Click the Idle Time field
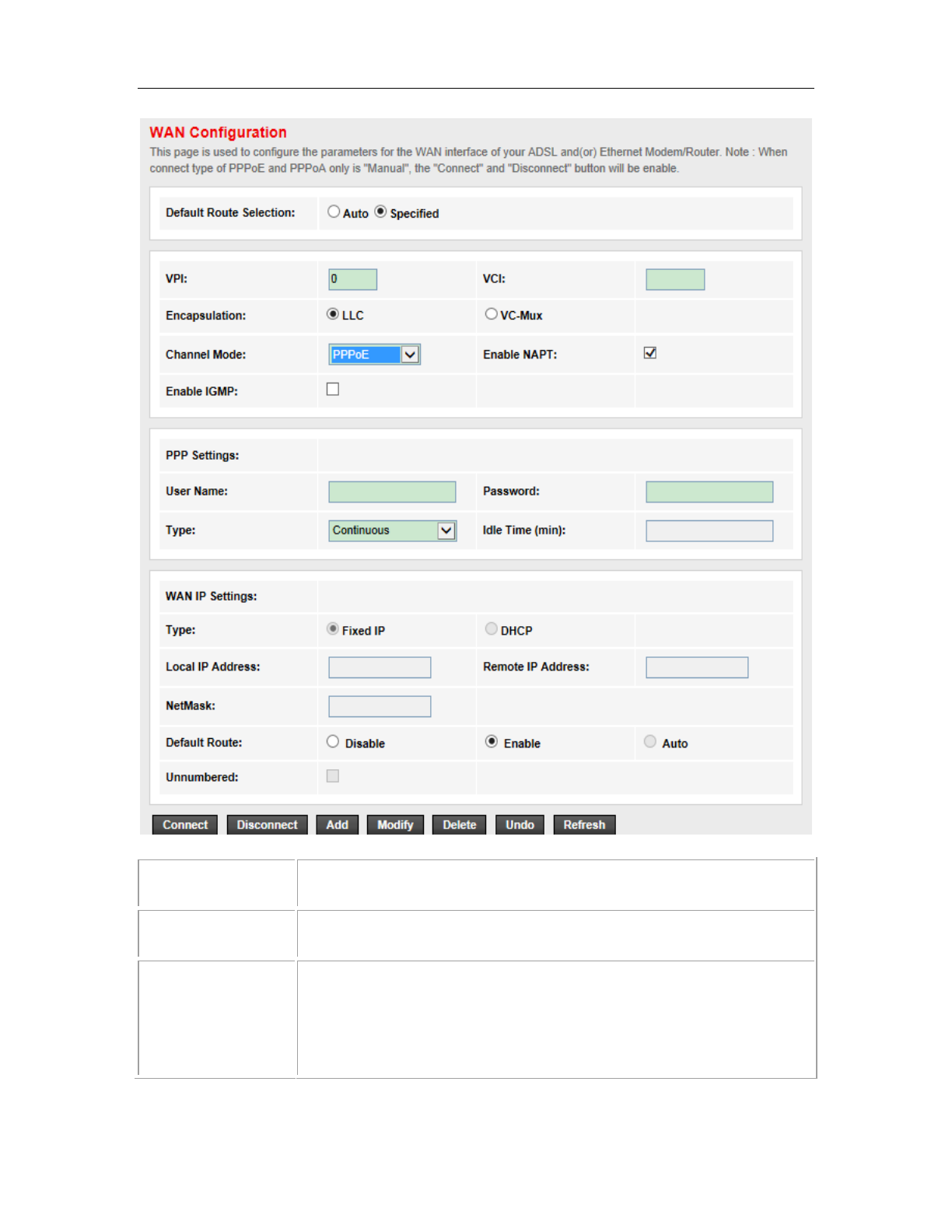The height and width of the screenshot is (1232, 952). tap(709, 530)
